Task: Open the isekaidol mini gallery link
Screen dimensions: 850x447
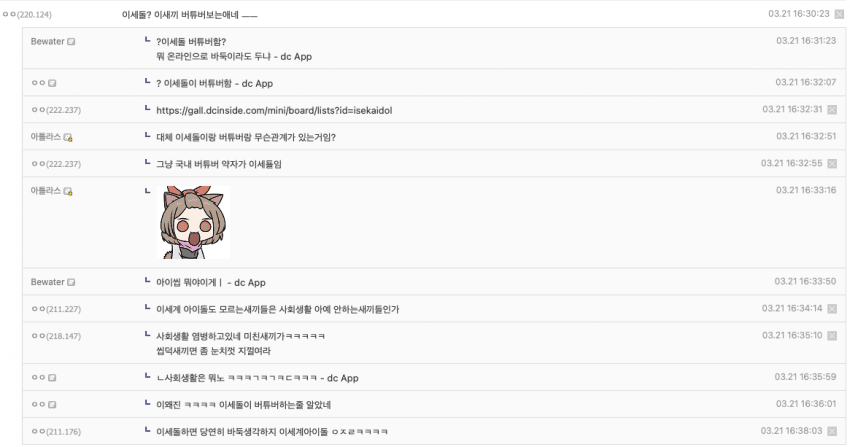Action: (274, 110)
